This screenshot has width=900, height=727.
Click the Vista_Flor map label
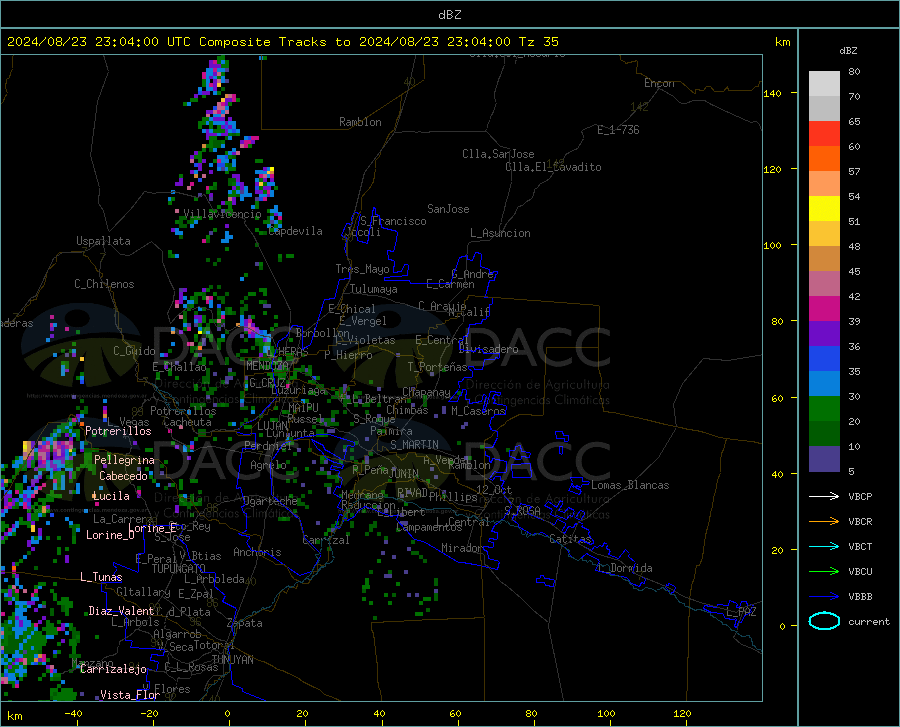(x=130, y=695)
